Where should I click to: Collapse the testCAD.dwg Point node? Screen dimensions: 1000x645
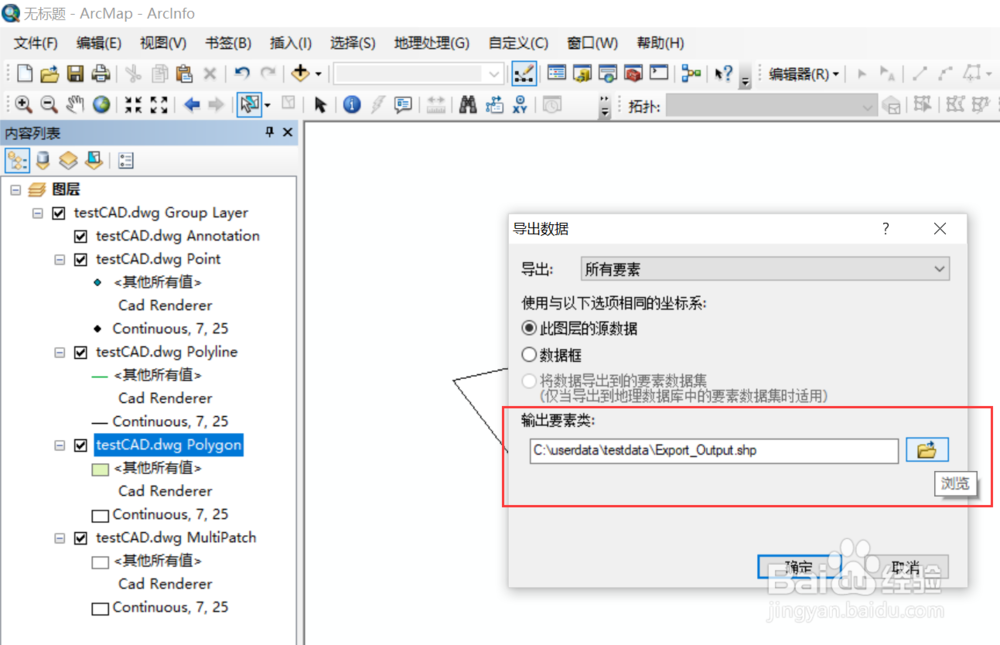[x=59, y=260]
